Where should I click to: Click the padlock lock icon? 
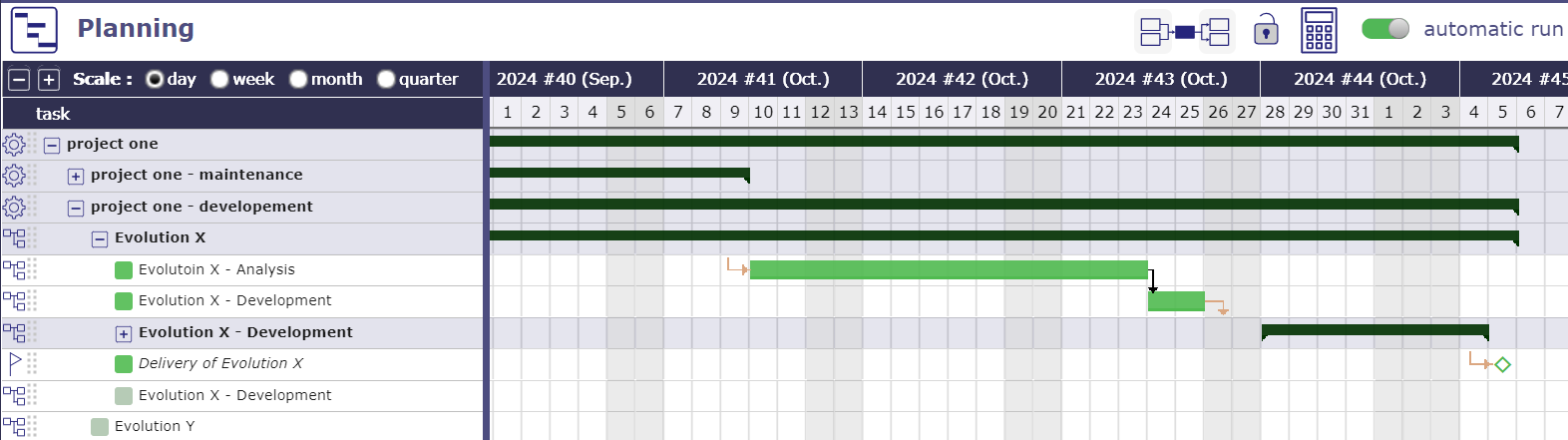click(1266, 30)
